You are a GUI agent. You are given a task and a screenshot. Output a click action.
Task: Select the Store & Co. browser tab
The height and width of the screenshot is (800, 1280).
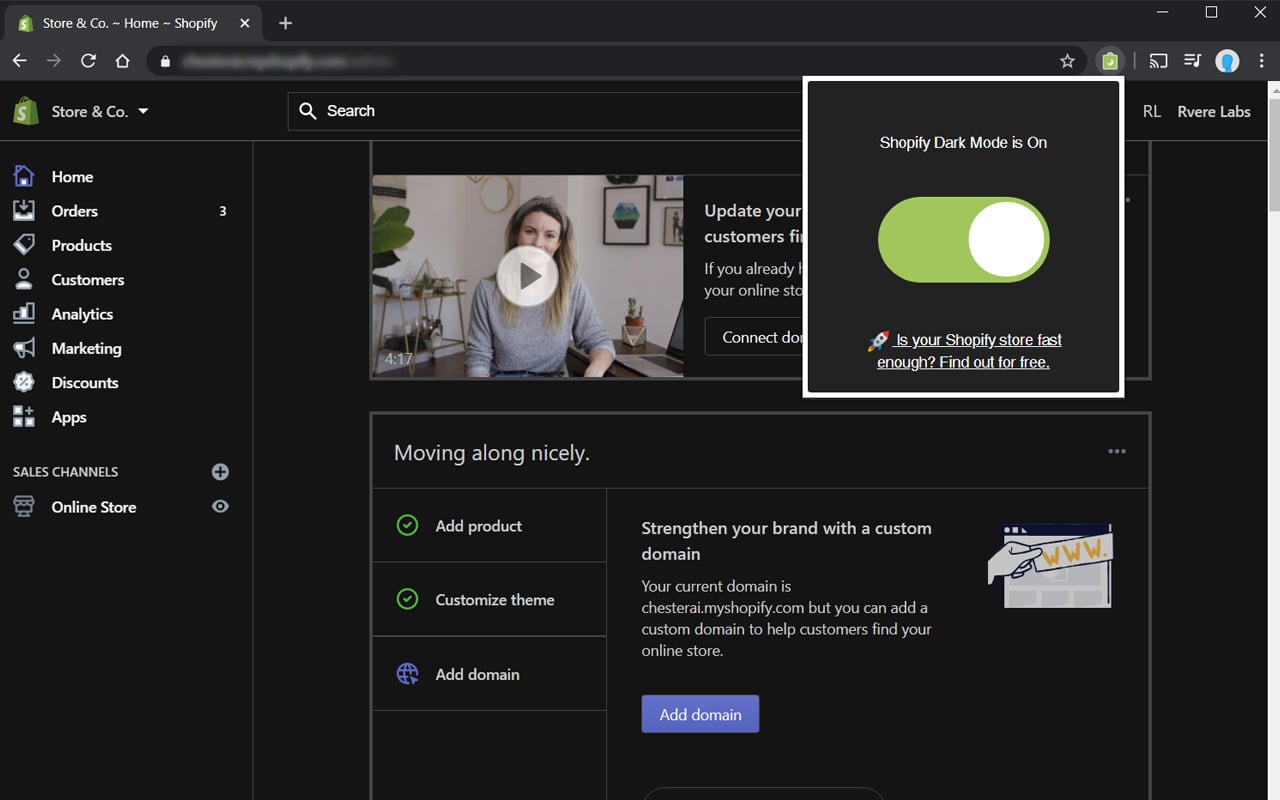[130, 22]
